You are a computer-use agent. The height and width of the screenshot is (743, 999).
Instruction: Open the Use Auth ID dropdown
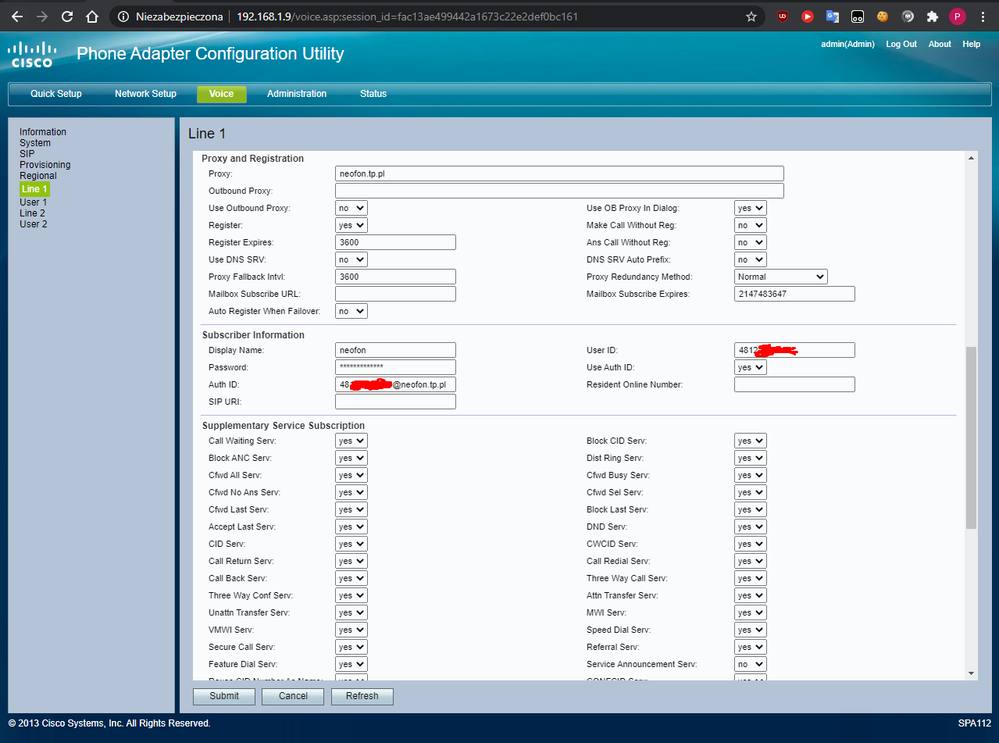pos(750,367)
